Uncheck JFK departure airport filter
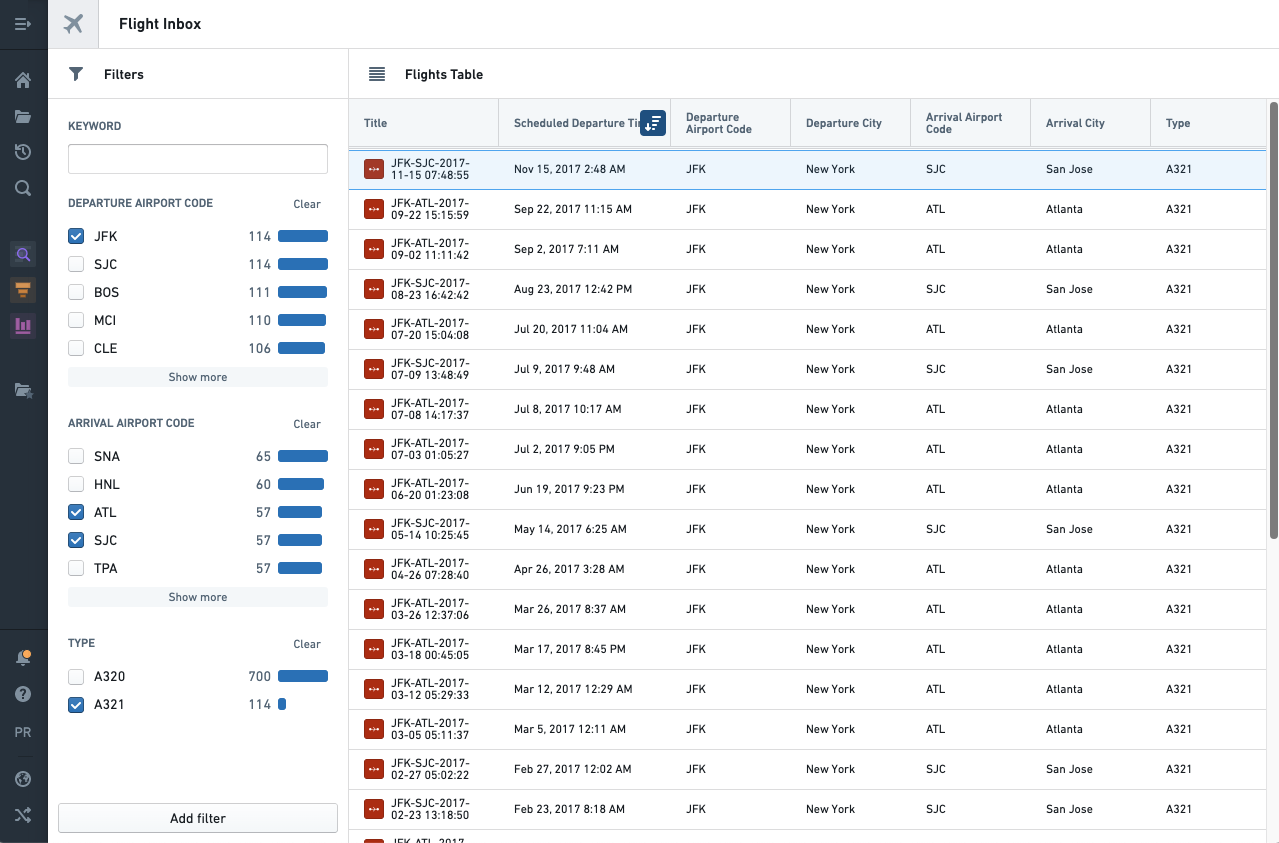 [x=76, y=237]
